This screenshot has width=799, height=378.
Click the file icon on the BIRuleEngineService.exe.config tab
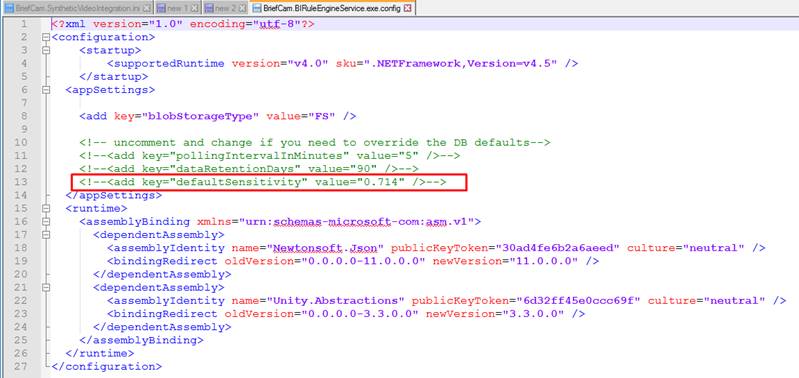tap(257, 9)
